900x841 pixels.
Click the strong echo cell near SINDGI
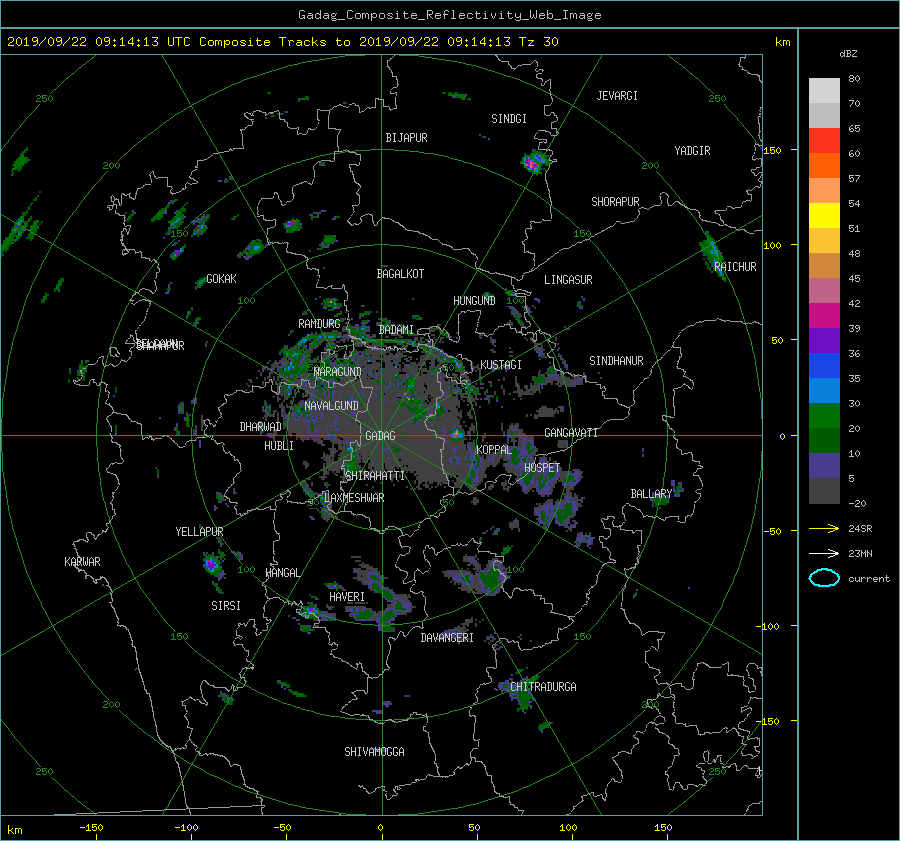tap(534, 161)
